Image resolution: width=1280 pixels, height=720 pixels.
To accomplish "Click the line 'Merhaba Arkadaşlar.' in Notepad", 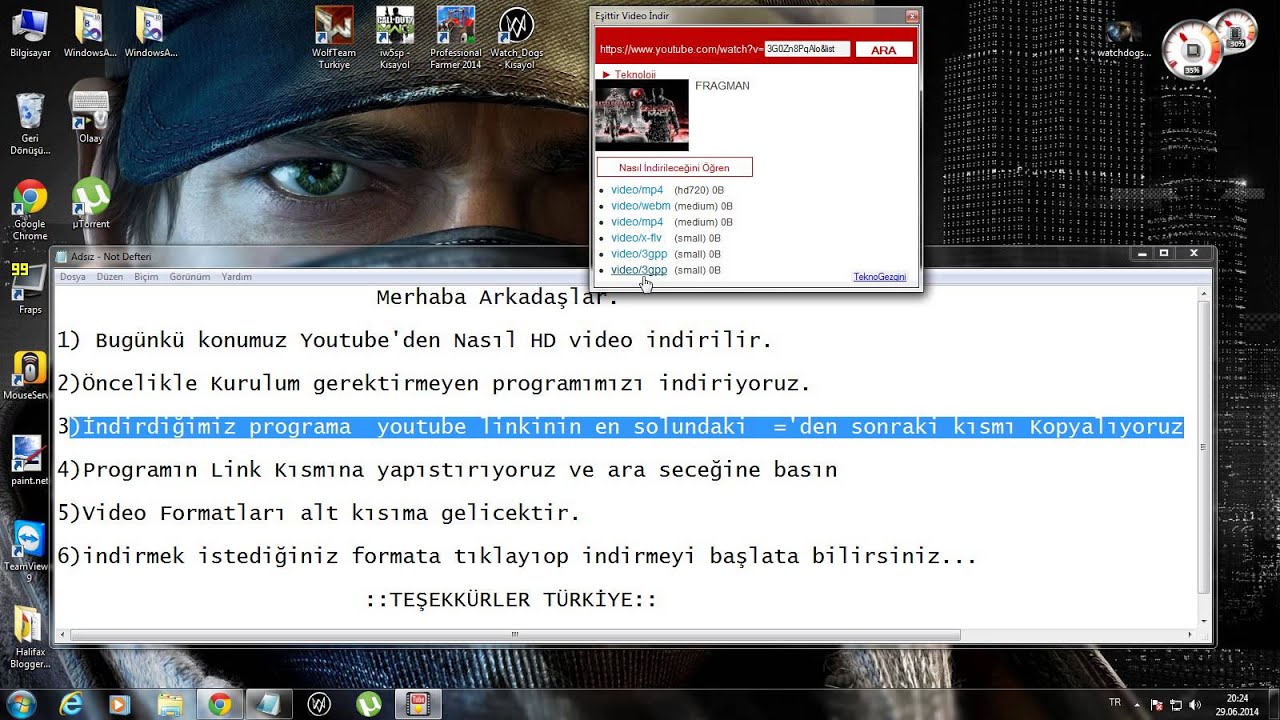I will 498,298.
